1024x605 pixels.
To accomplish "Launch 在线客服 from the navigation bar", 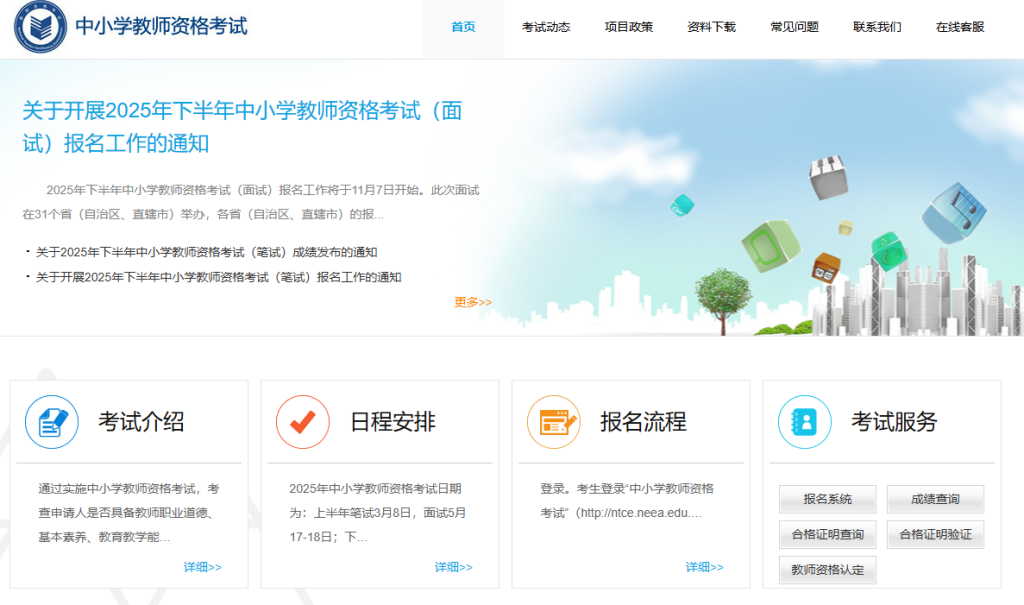I will 961,27.
